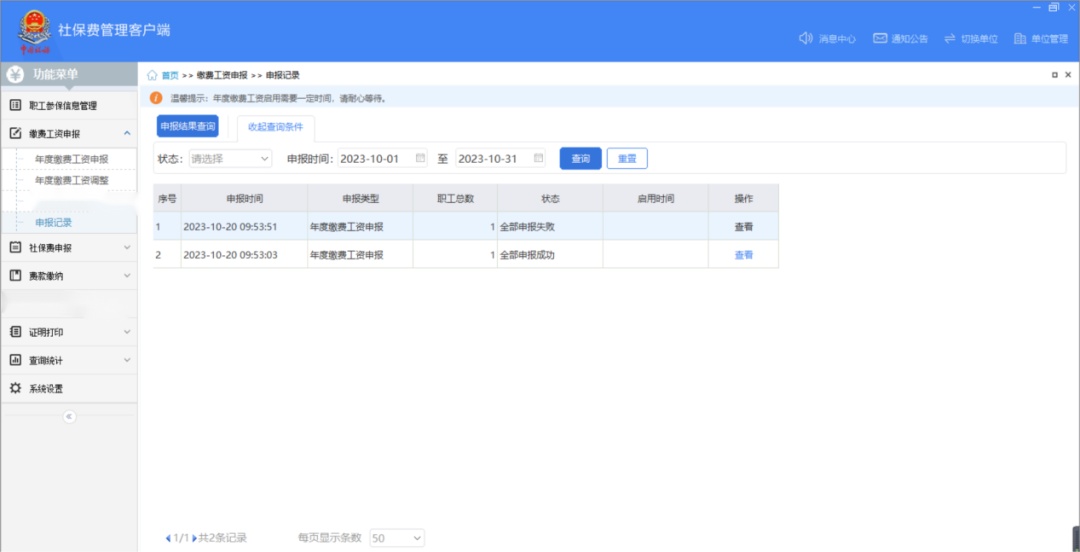The width and height of the screenshot is (1080, 552).
Task: Click the 首页 home icon
Action: click(152, 75)
